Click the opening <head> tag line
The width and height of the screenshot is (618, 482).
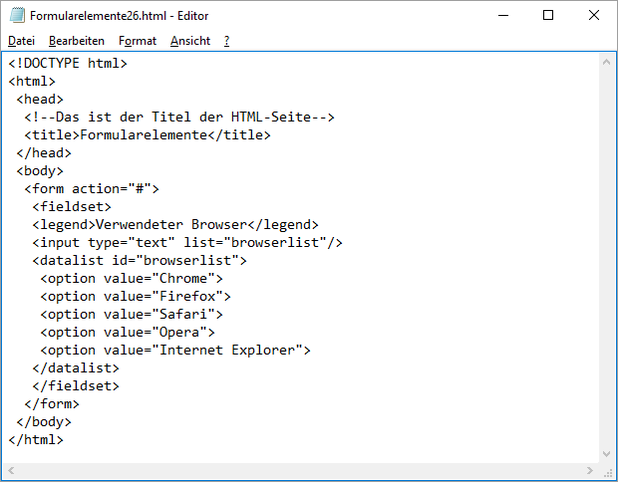click(40, 99)
